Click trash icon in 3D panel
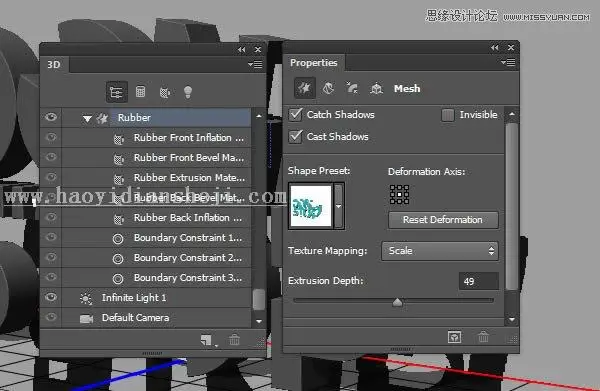This screenshot has width=600, height=391. (x=234, y=339)
